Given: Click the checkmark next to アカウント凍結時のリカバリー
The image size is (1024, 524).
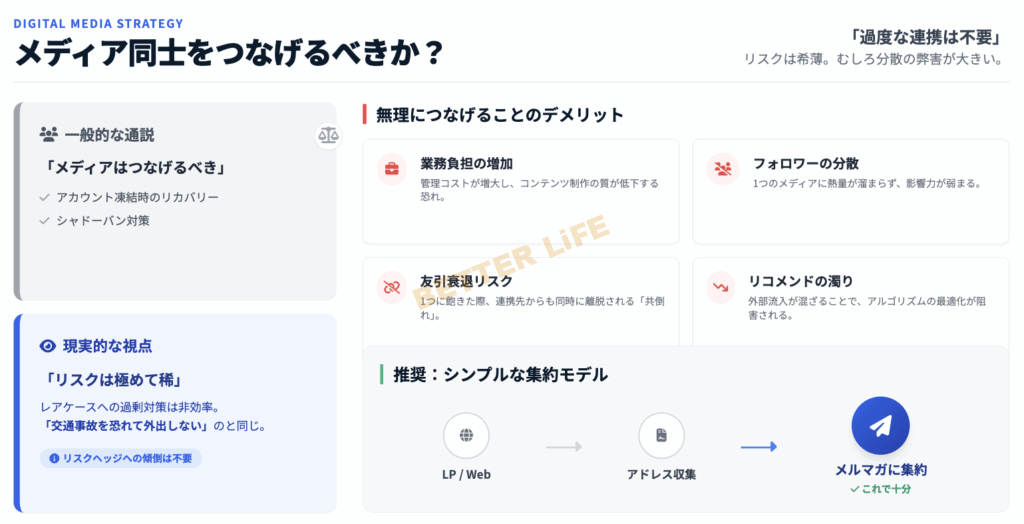Looking at the screenshot, I should (44, 197).
